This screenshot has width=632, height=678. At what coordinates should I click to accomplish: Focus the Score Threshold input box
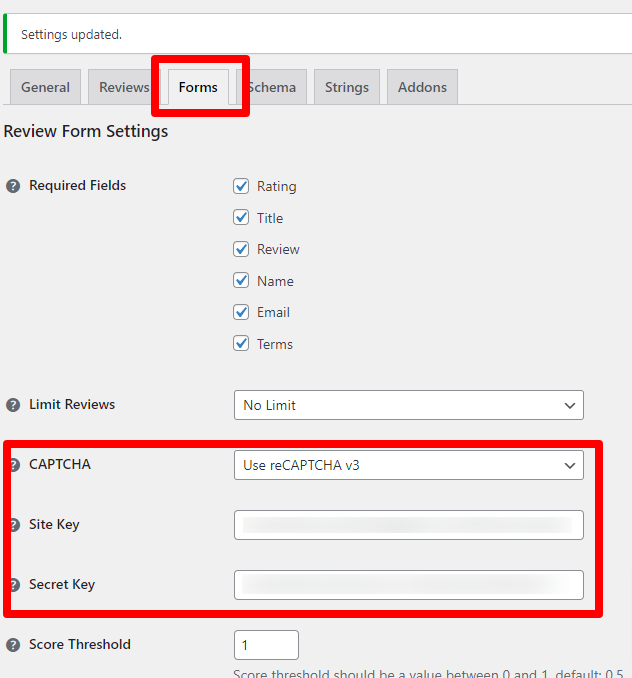tap(266, 645)
